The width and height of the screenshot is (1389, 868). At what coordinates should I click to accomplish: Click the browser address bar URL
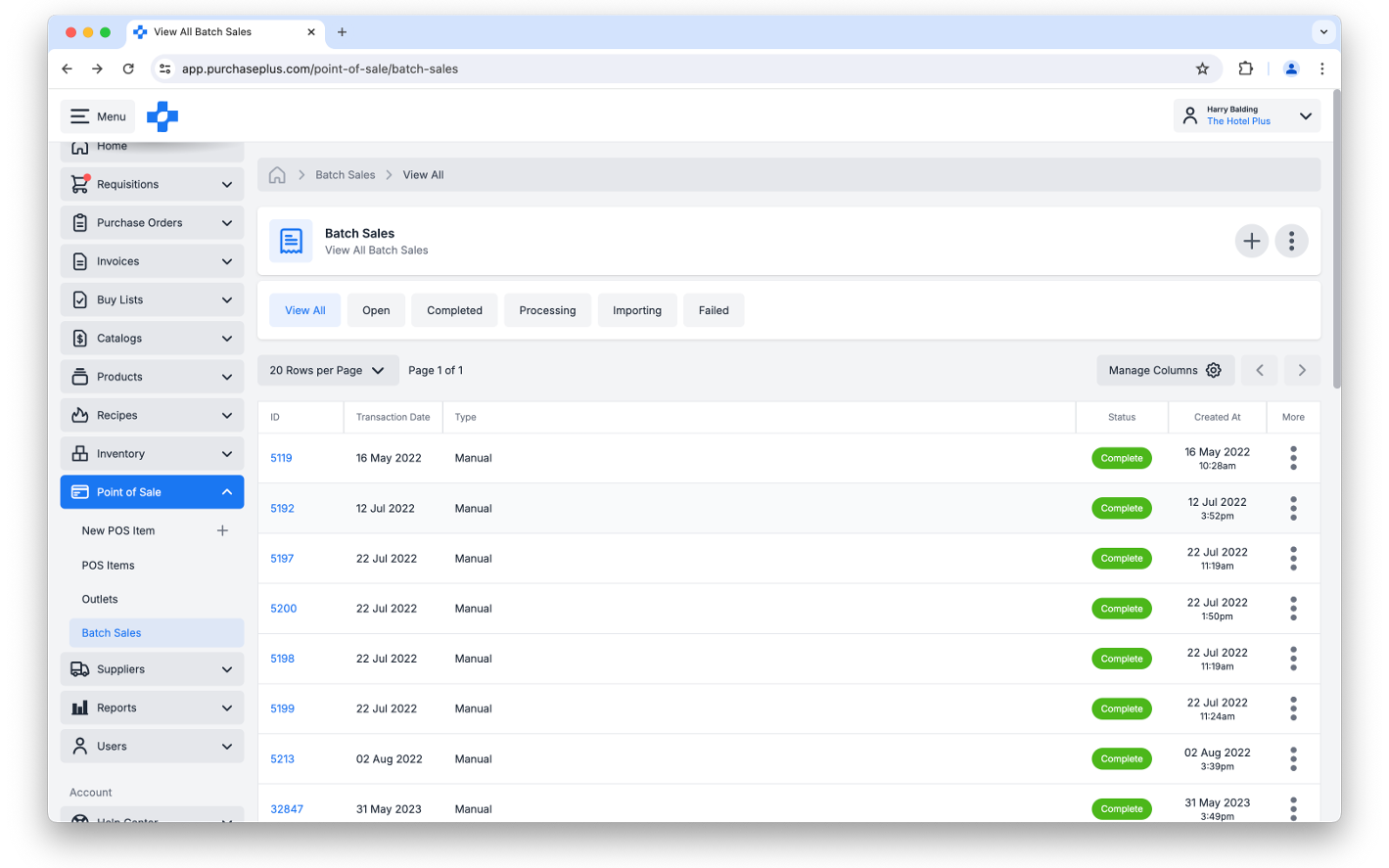tap(320, 69)
